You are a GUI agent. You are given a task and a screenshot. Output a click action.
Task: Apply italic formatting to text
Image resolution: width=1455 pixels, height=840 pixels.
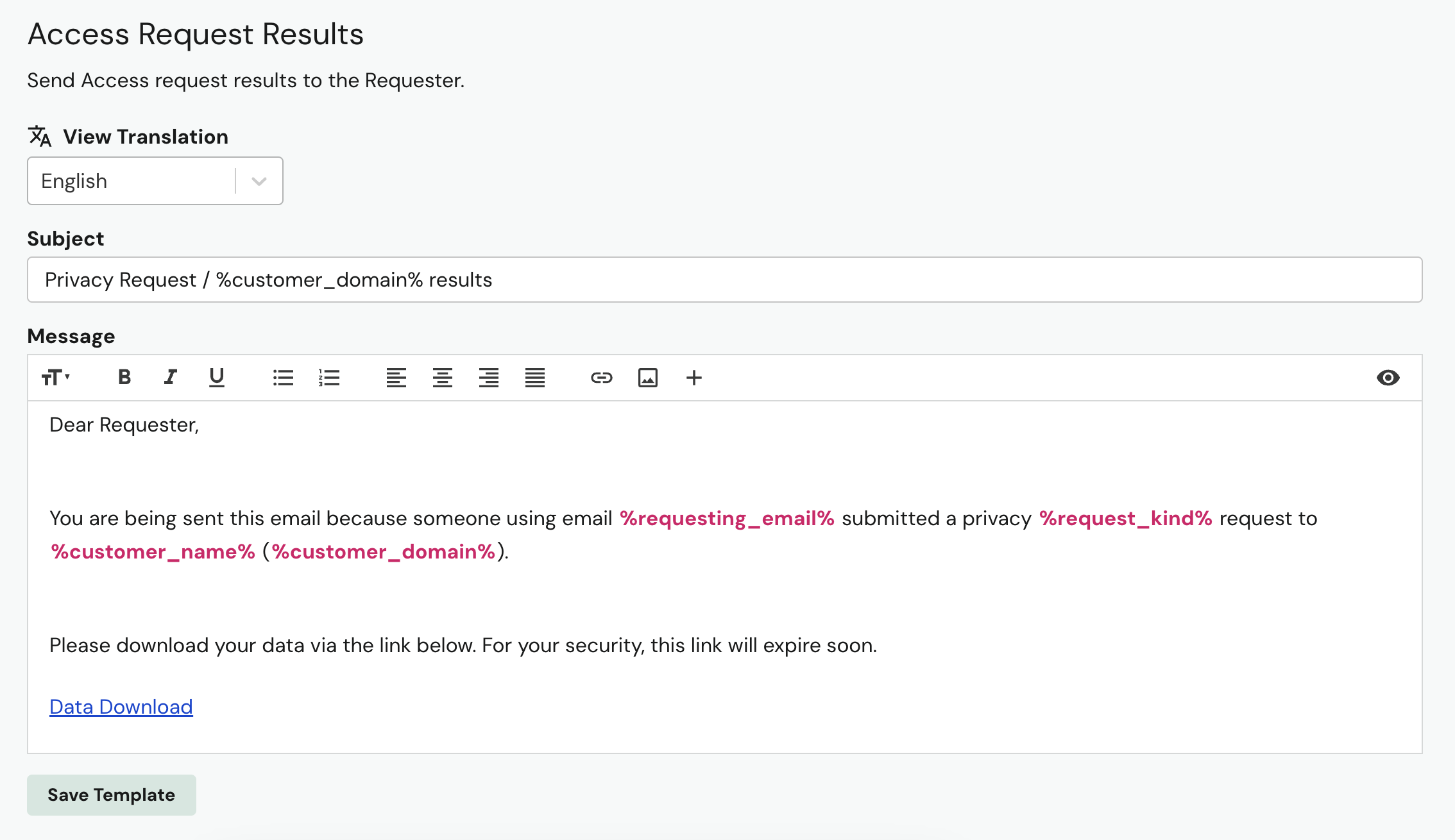coord(170,377)
